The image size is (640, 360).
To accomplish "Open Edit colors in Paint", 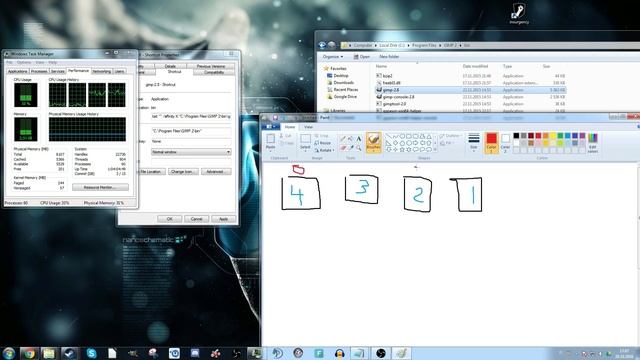I will [593, 143].
